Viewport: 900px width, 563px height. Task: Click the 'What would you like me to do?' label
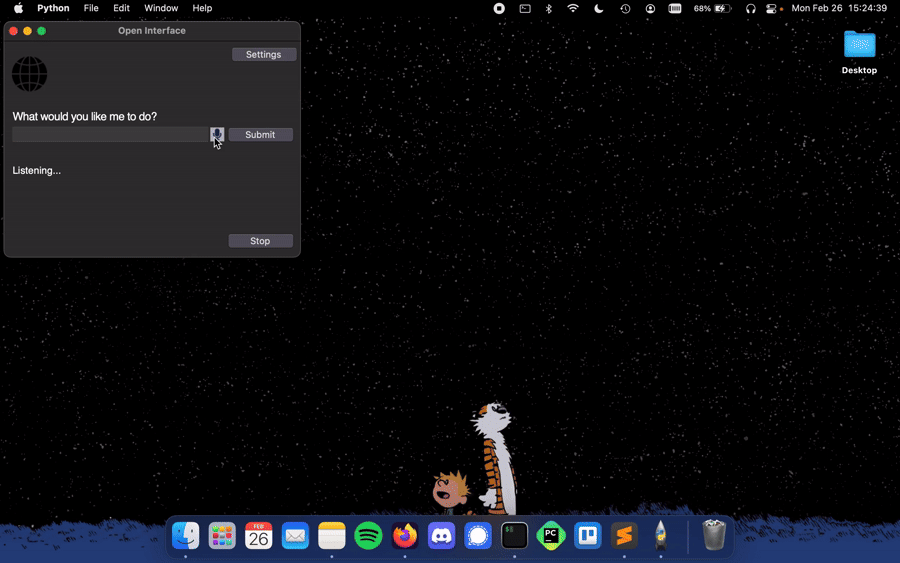point(84,117)
